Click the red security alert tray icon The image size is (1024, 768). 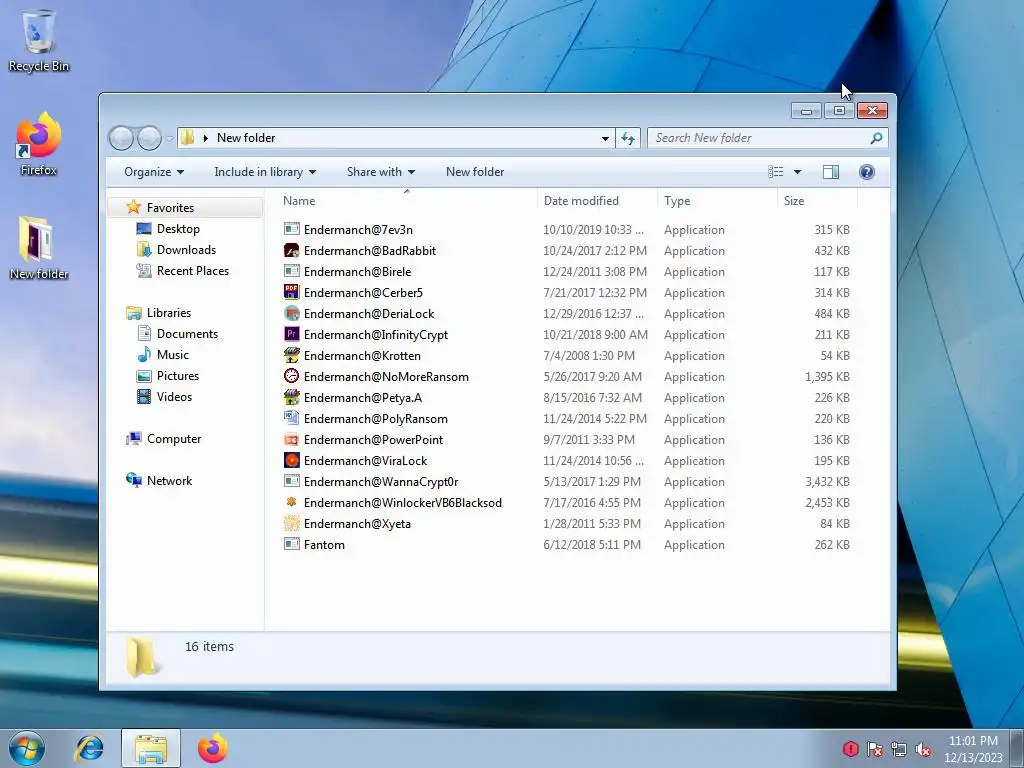[x=850, y=749]
